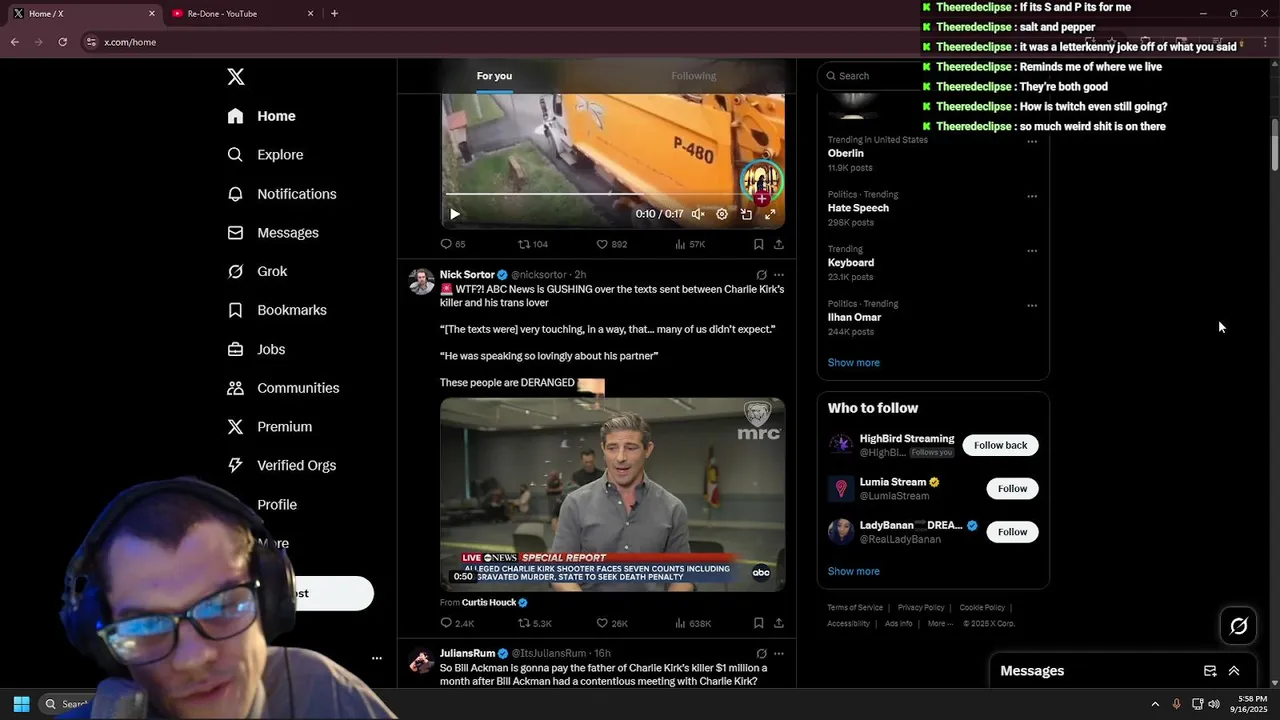This screenshot has width=1280, height=720.
Task: Reload the page in browser
Action: (x=62, y=42)
